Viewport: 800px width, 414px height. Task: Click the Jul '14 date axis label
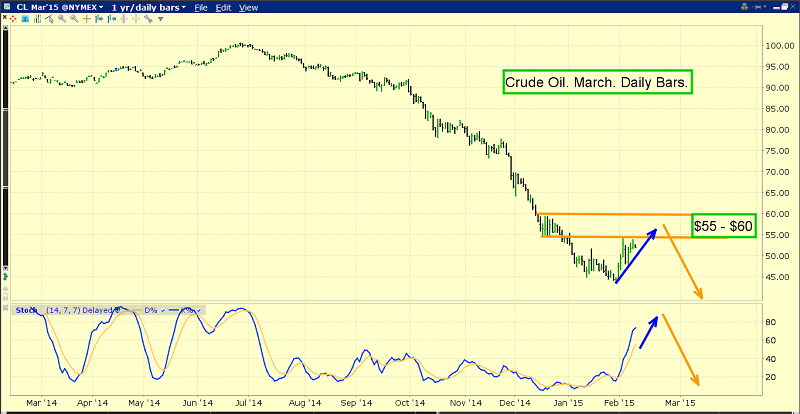(x=251, y=402)
